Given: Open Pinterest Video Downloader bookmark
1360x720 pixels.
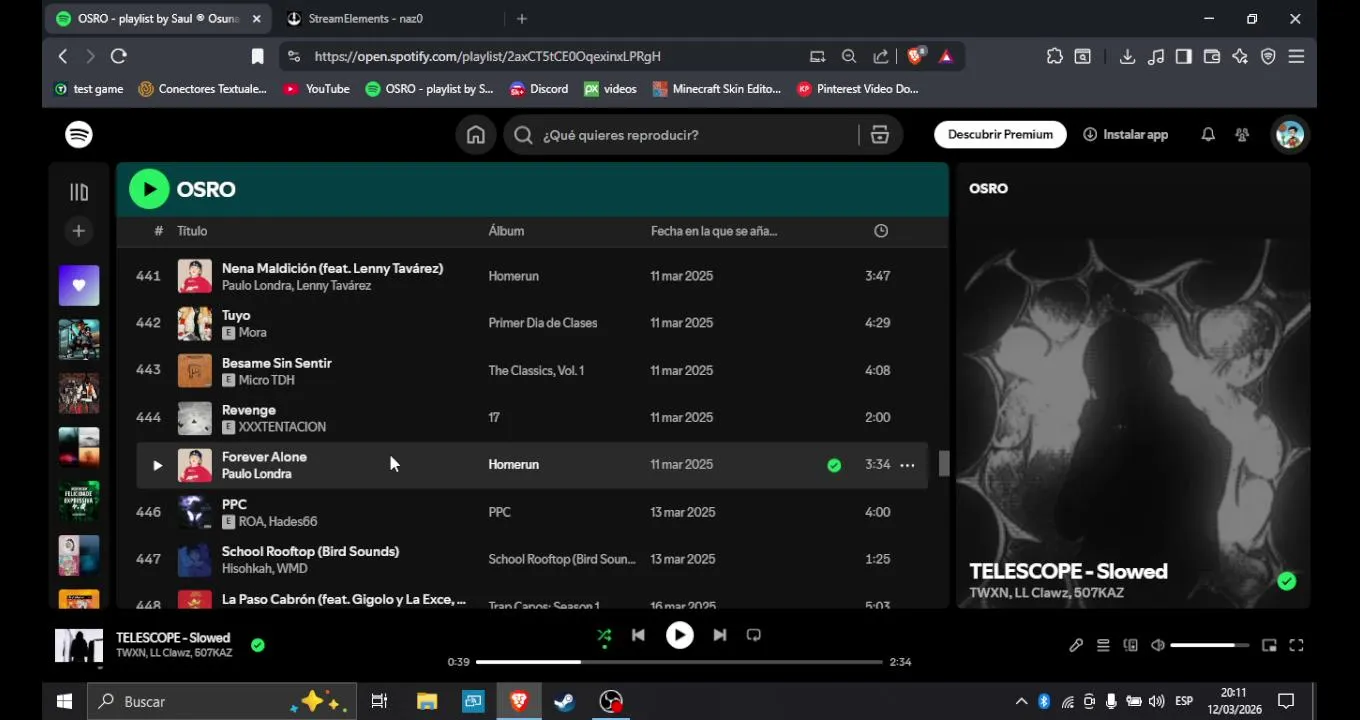Looking at the screenshot, I should pos(857,89).
